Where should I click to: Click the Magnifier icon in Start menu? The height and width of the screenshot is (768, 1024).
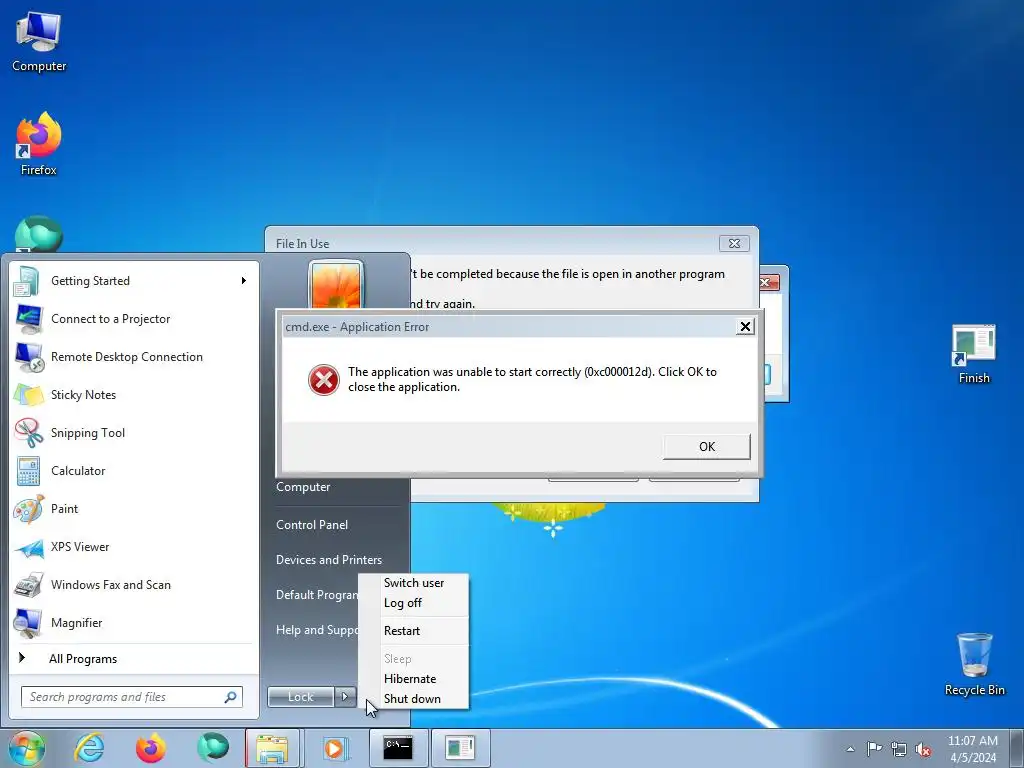click(x=28, y=622)
